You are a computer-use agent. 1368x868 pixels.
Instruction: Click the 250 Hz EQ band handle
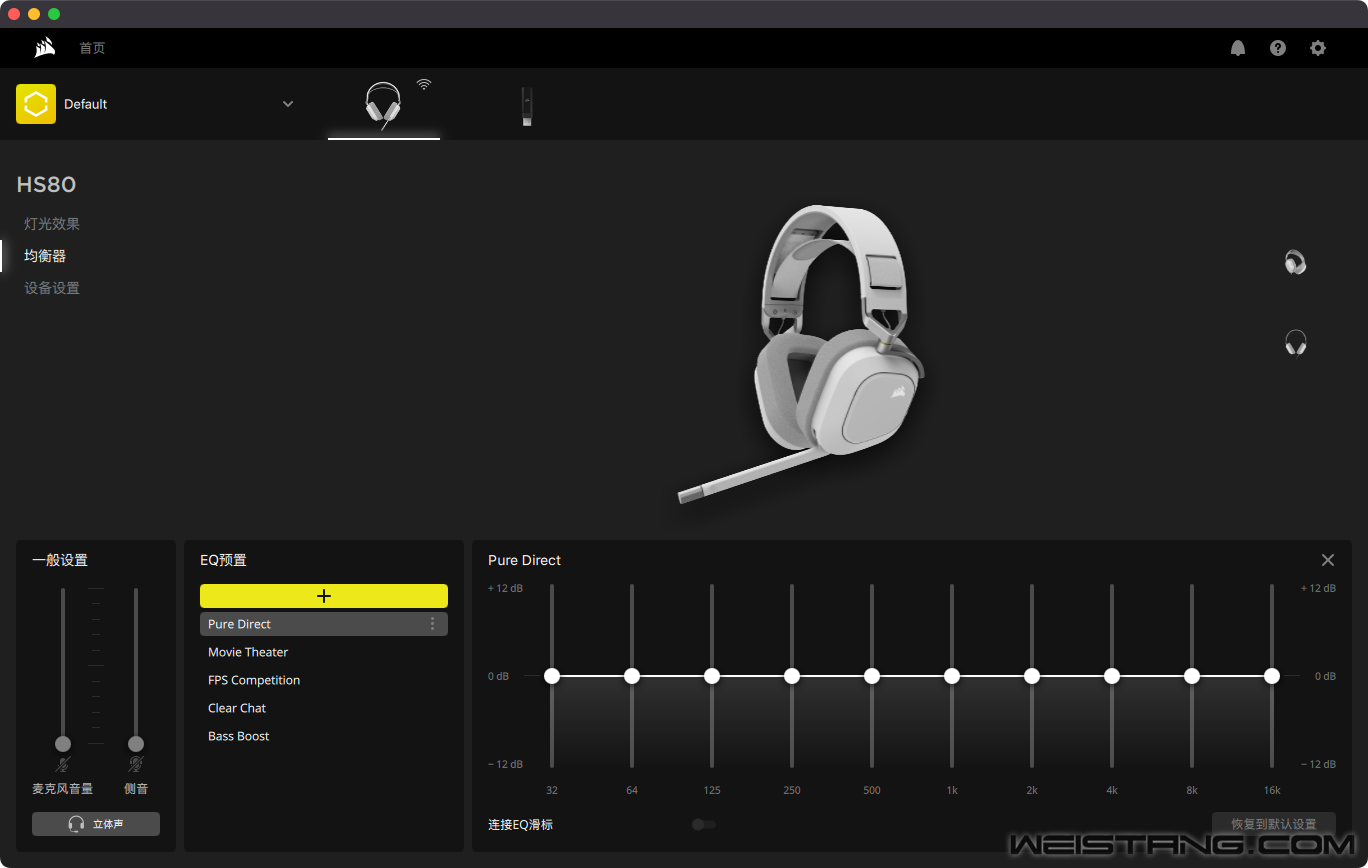792,676
